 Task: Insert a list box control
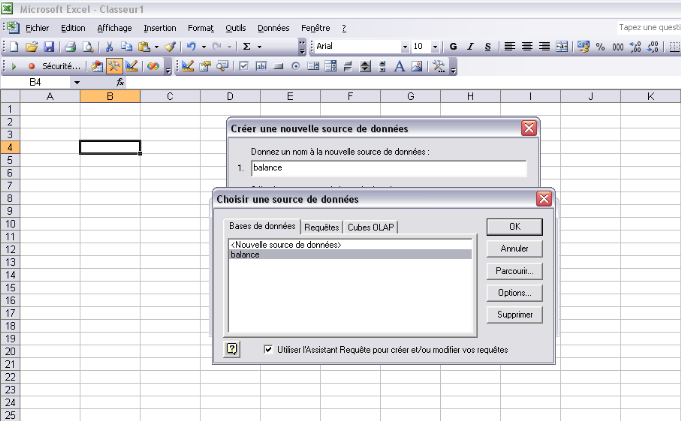[313, 66]
